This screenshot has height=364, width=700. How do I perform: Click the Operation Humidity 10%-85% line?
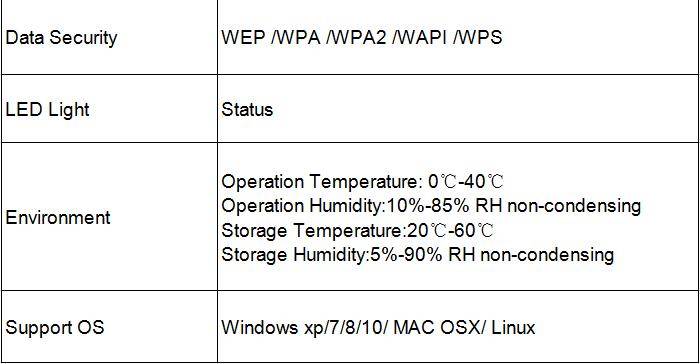tap(431, 205)
